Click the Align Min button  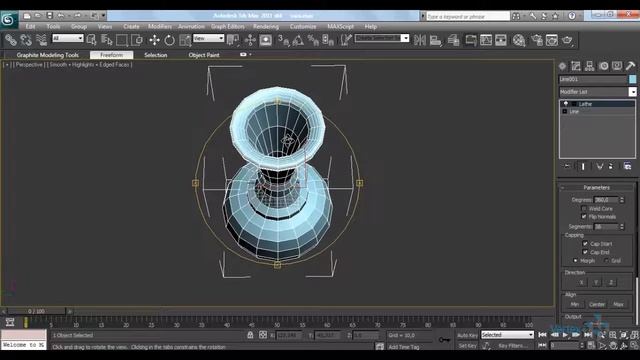(x=575, y=304)
